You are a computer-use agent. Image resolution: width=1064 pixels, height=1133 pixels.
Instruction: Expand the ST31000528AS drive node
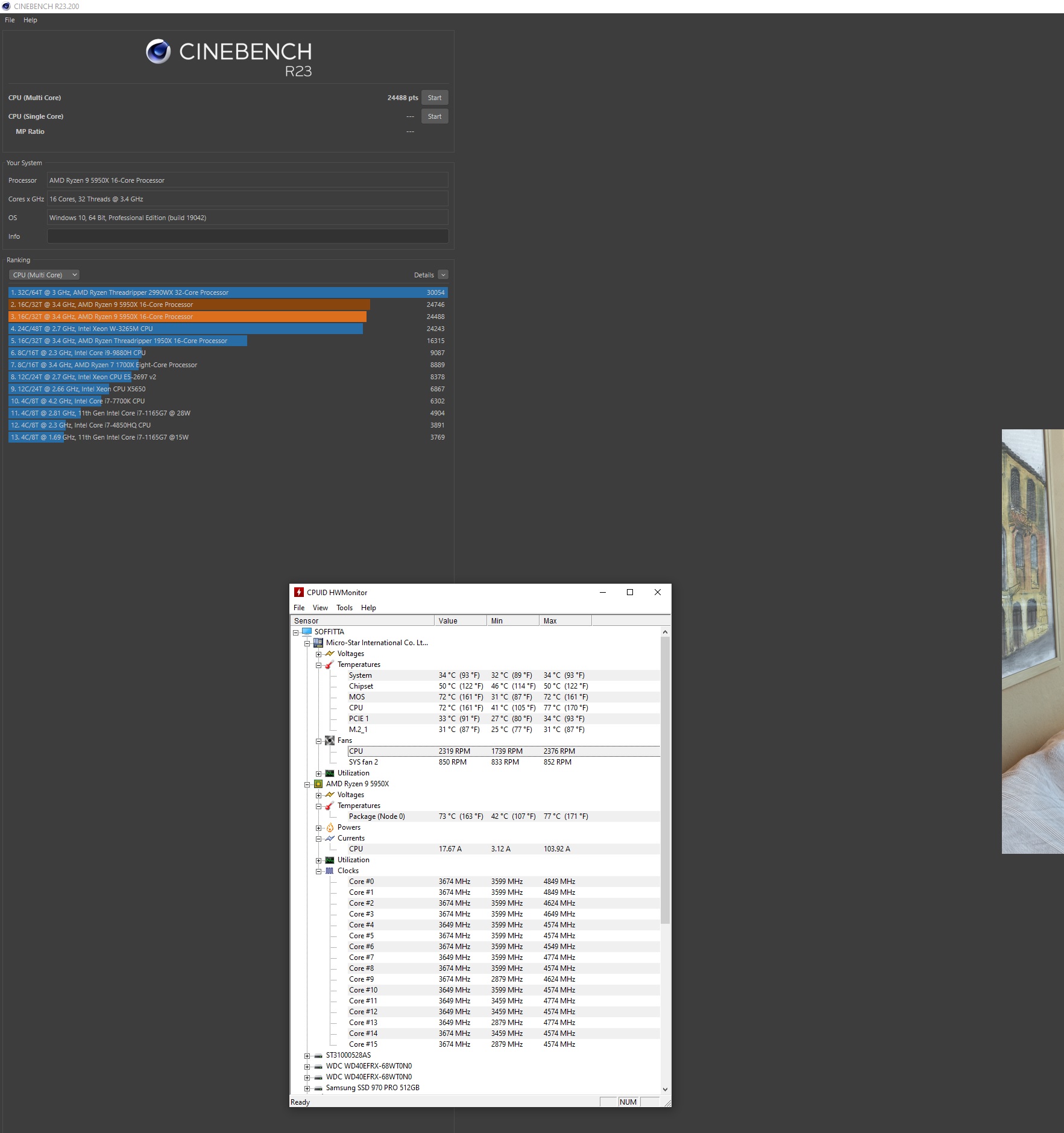pyautogui.click(x=307, y=1056)
